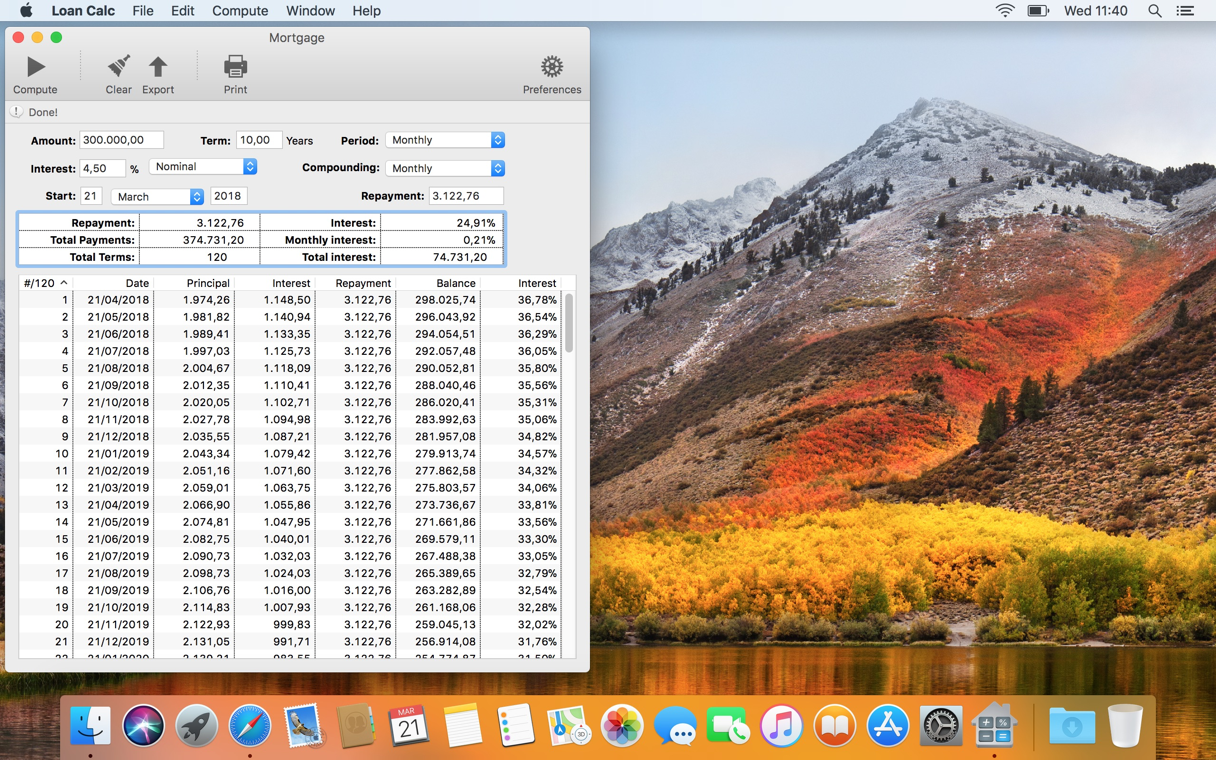
Task: Click Total interest value 74.731,20
Action: (460, 257)
